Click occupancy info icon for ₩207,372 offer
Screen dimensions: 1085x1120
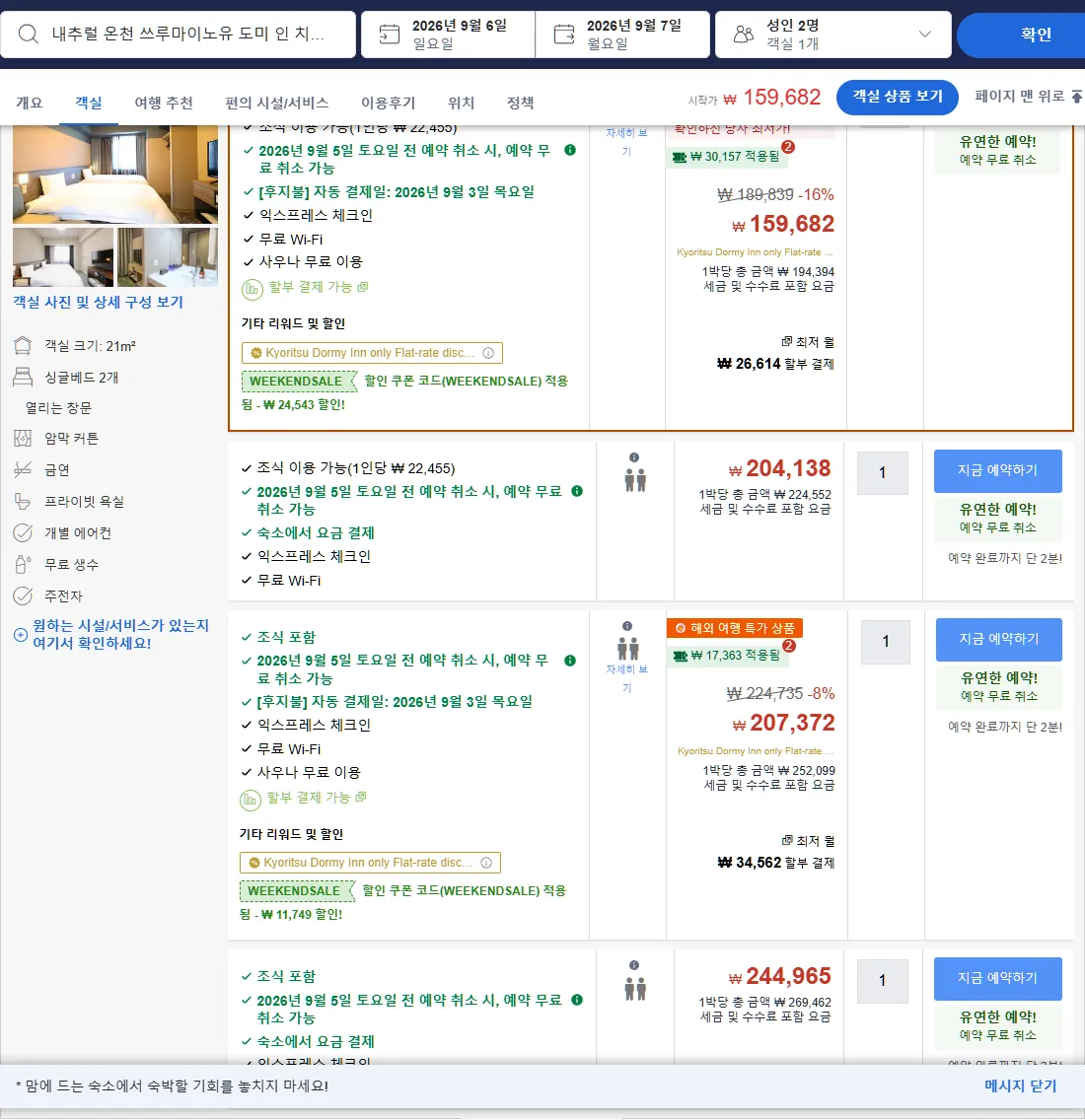(627, 626)
